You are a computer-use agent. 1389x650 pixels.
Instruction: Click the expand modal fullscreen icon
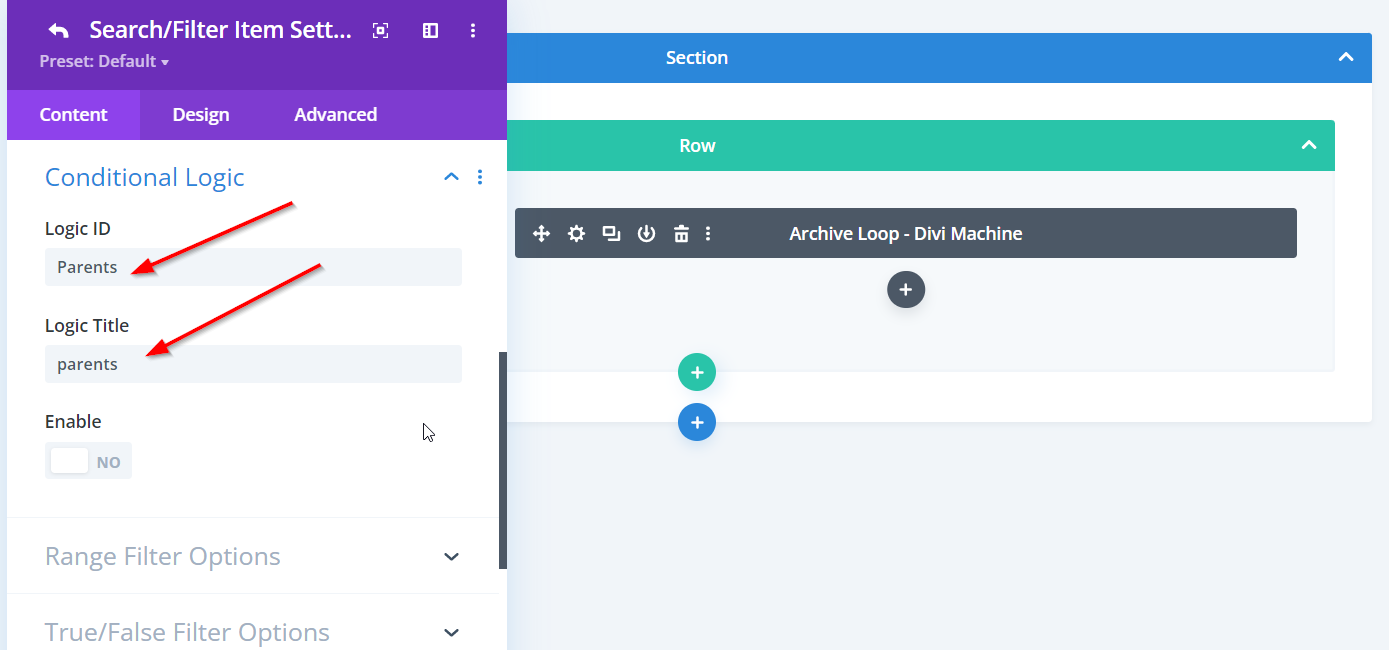[380, 31]
